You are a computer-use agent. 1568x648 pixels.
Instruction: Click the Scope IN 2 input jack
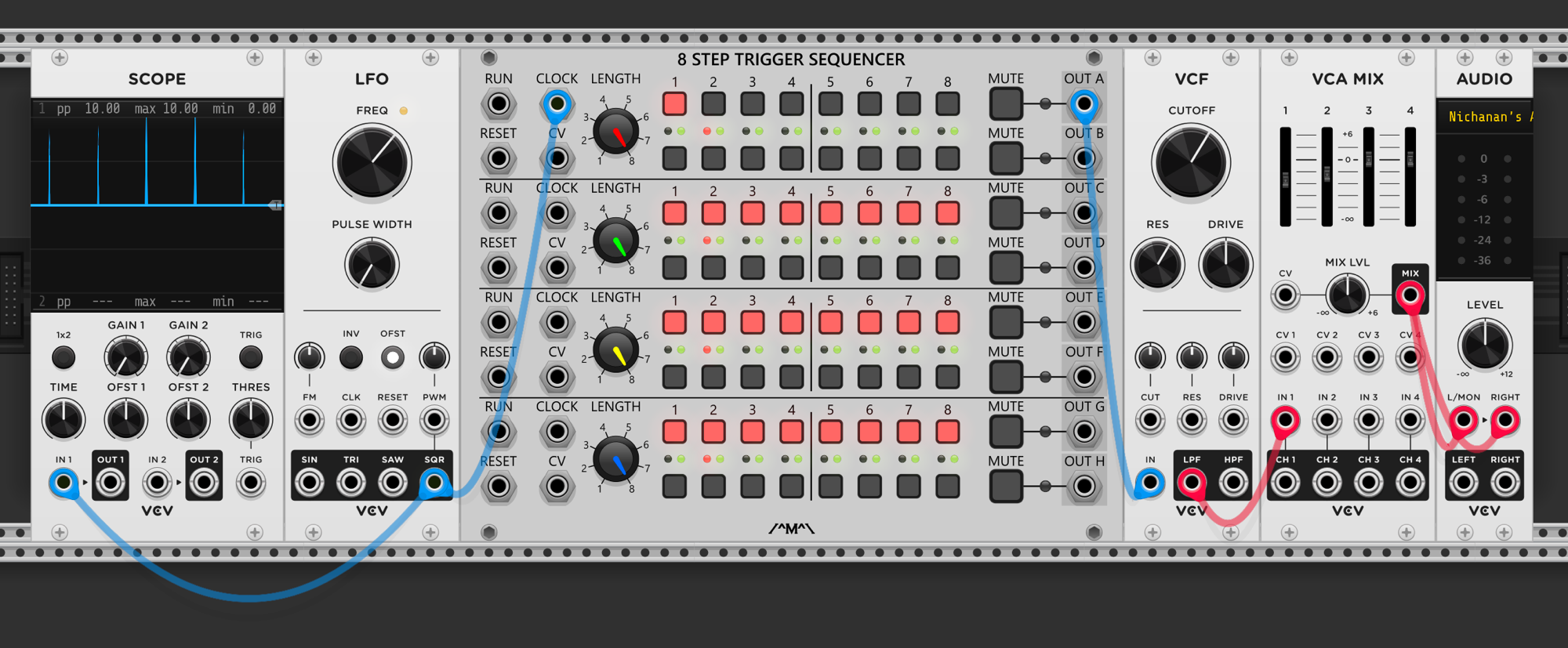click(x=158, y=483)
